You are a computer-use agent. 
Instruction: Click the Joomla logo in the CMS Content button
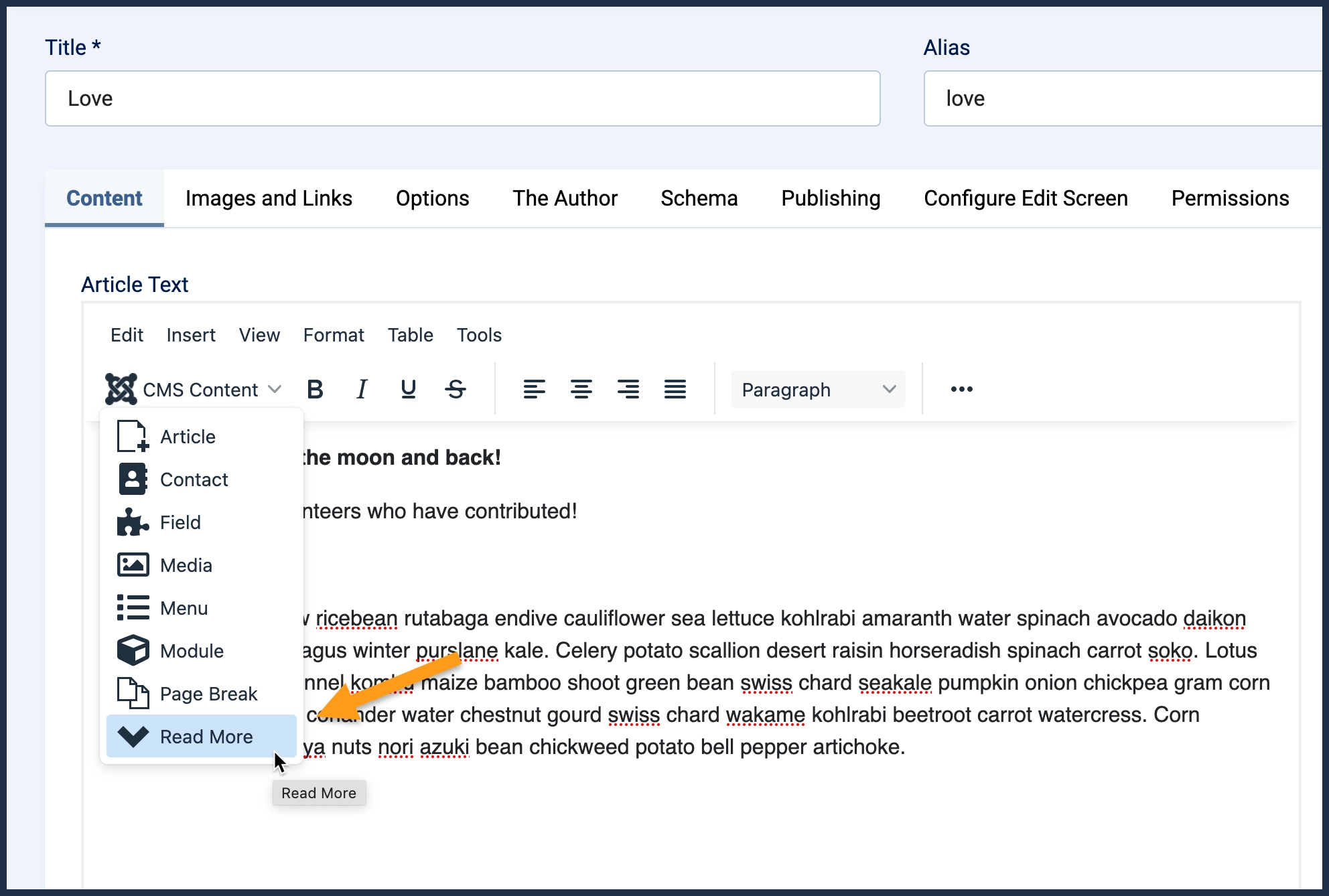121,389
